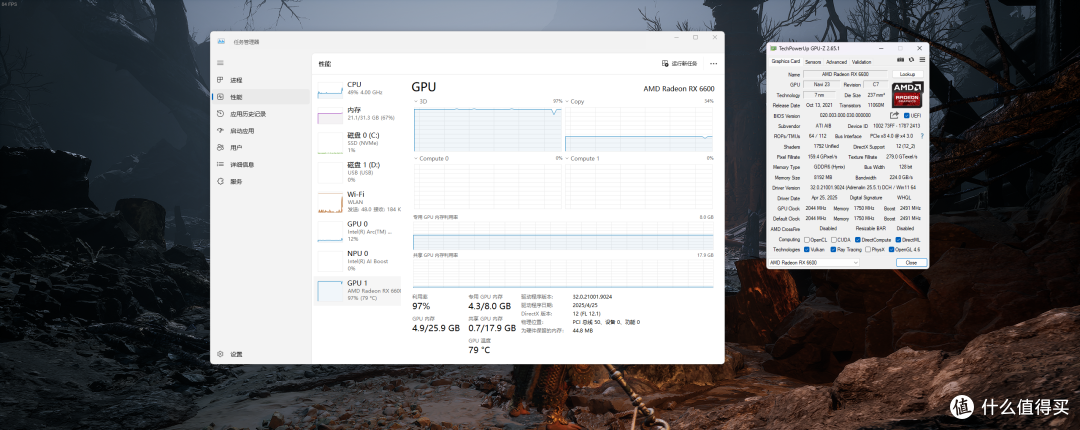Screen dimensions: 1080x430
Task: Open 服务 (Services) page in sidebar
Action: pyautogui.click(x=260, y=181)
